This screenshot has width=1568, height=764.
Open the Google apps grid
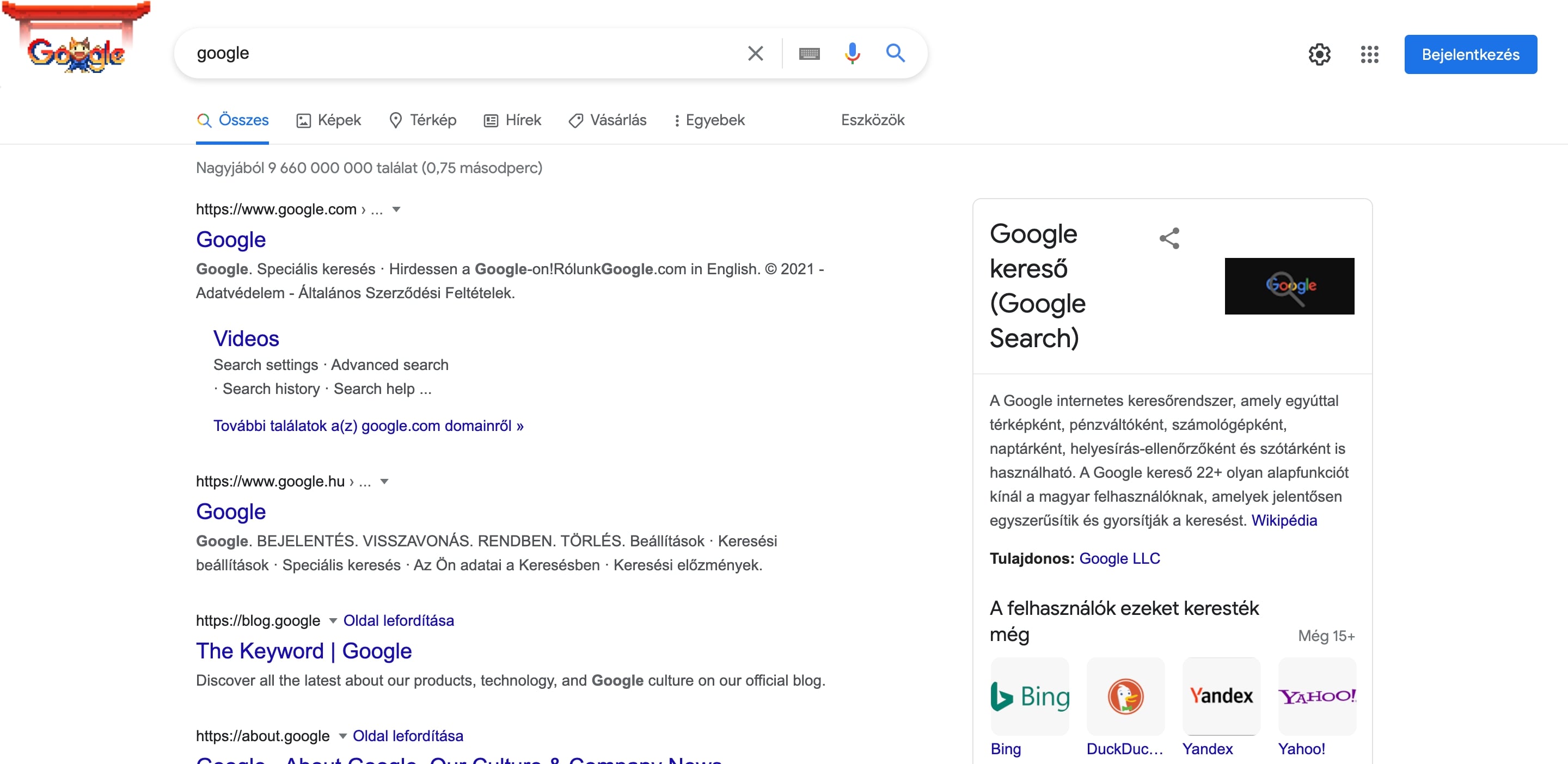coord(1369,54)
